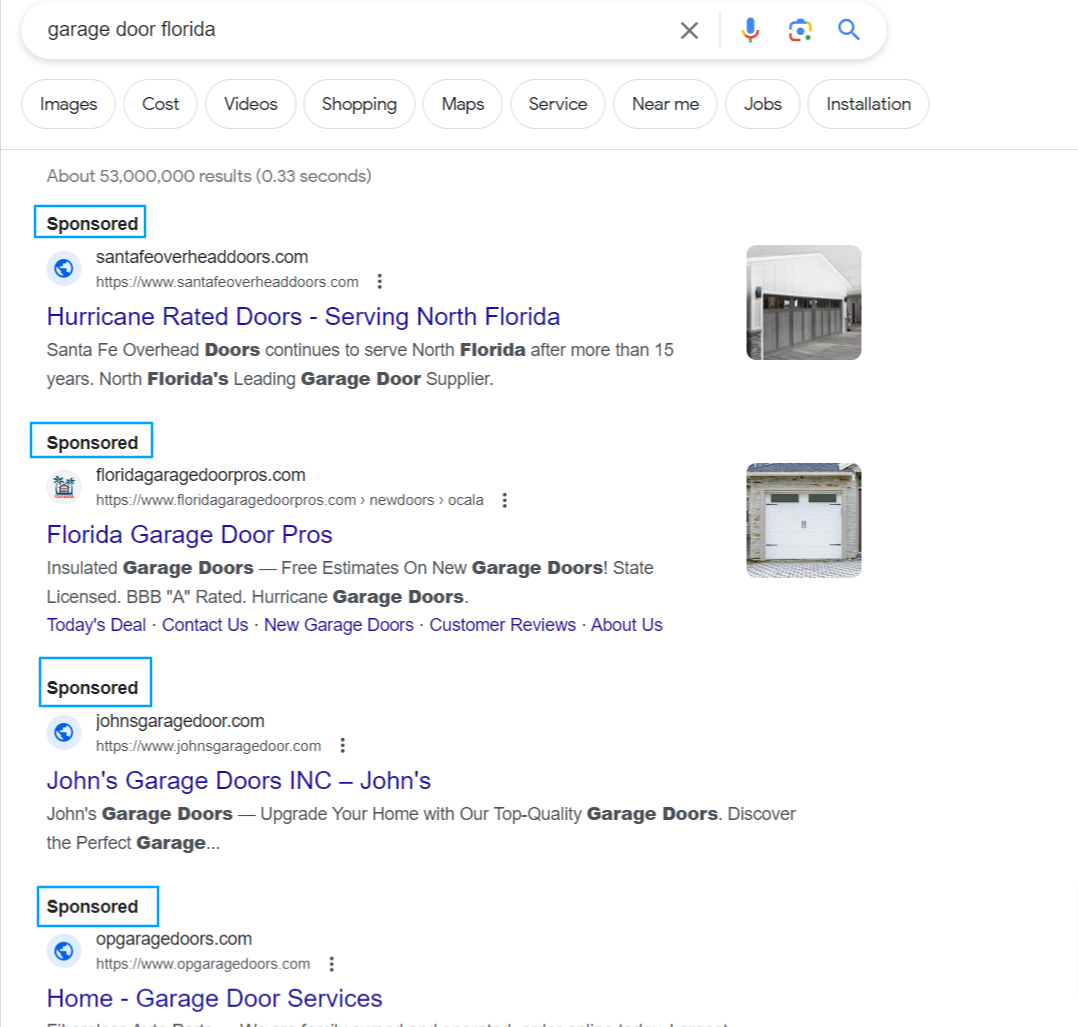Follow the 'Contact Us' sitelink

(x=205, y=625)
